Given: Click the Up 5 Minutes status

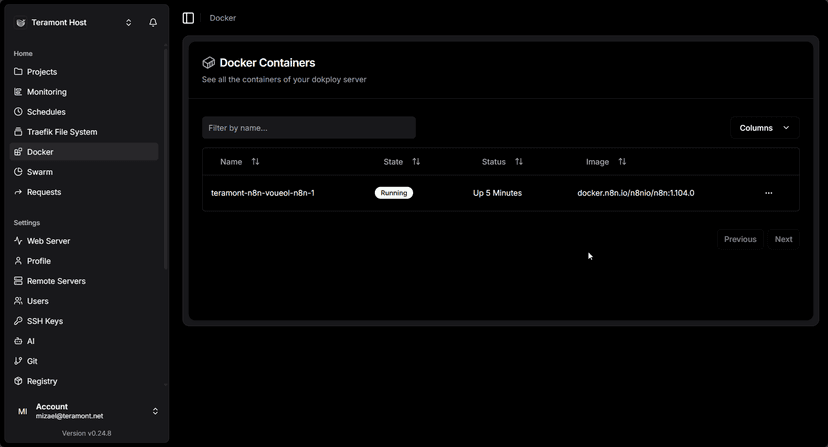Looking at the screenshot, I should pos(497,193).
